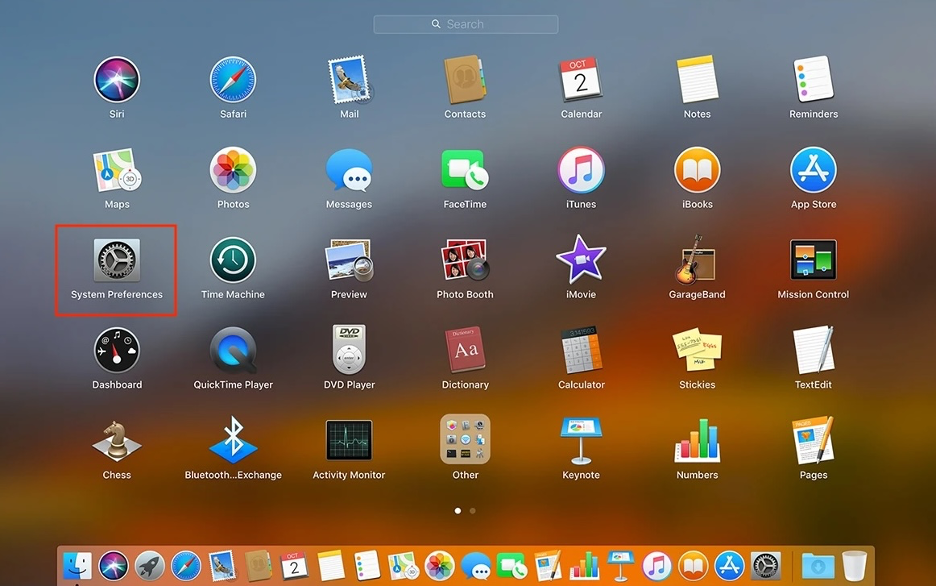This screenshot has width=936, height=586.
Task: Open Contacts in the Launchpad grid
Action: coord(465,79)
